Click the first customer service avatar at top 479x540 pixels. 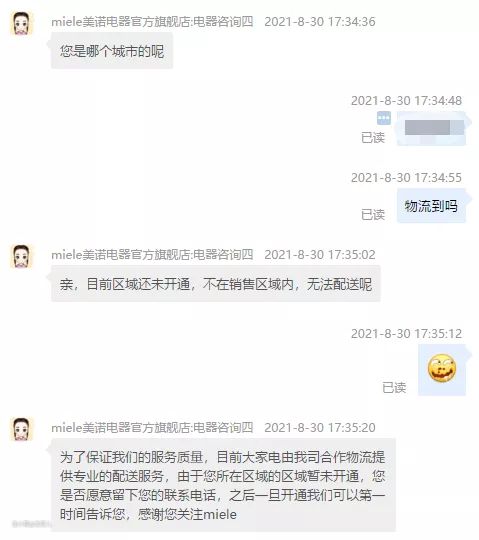tap(22, 23)
